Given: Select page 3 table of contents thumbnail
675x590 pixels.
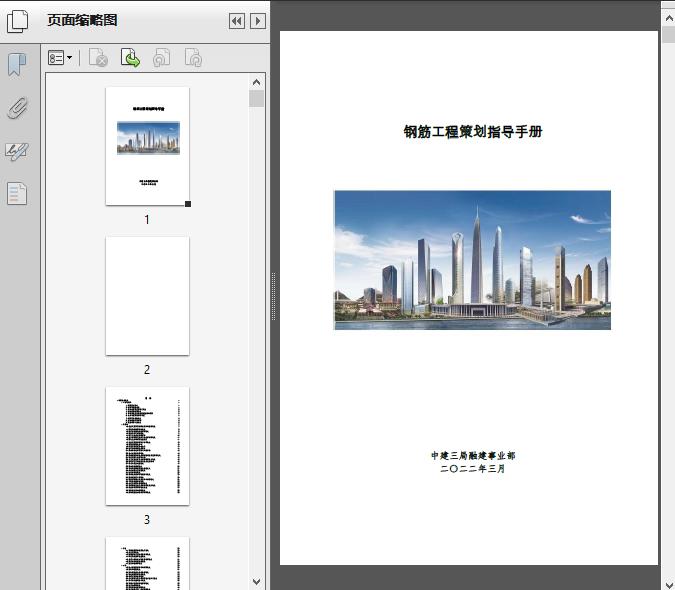Looking at the screenshot, I should pyautogui.click(x=147, y=446).
